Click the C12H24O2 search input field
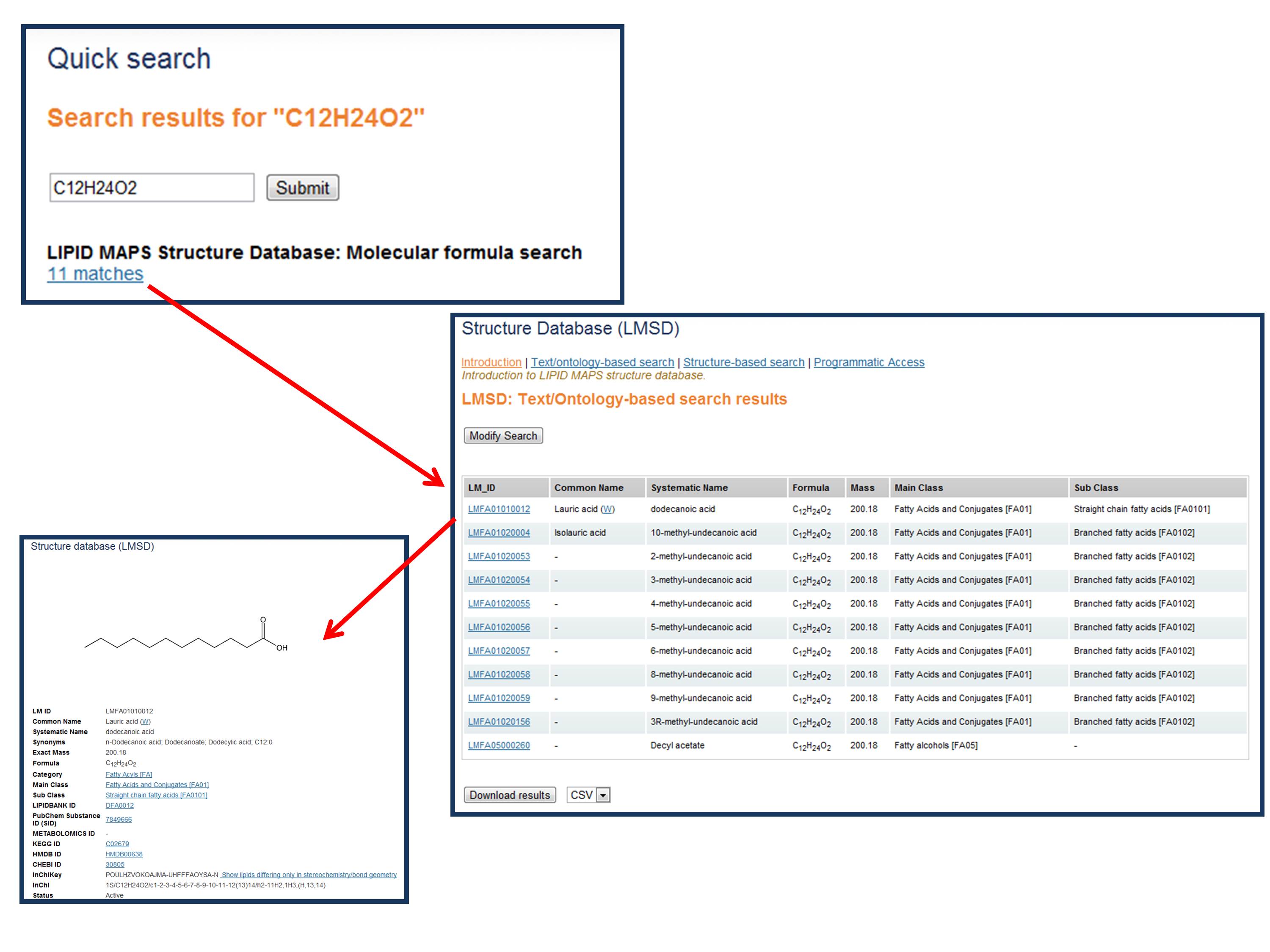Image resolution: width=1270 pixels, height=952 pixels. tap(152, 187)
